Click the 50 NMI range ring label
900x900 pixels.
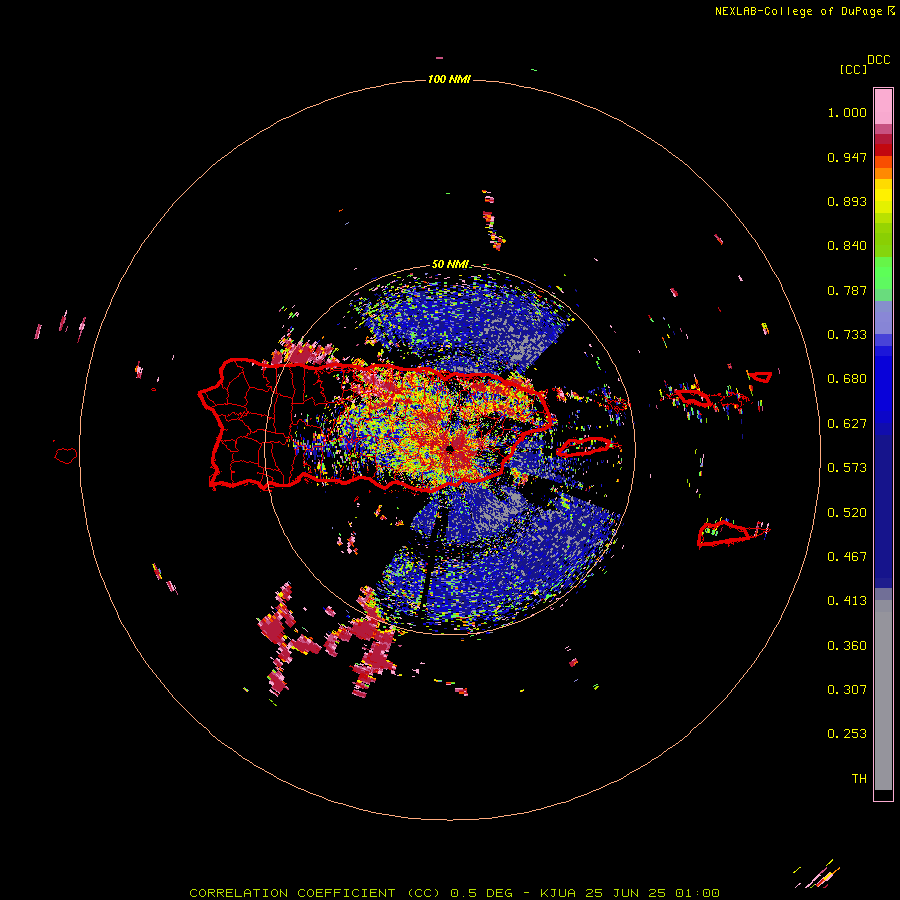pos(450,265)
